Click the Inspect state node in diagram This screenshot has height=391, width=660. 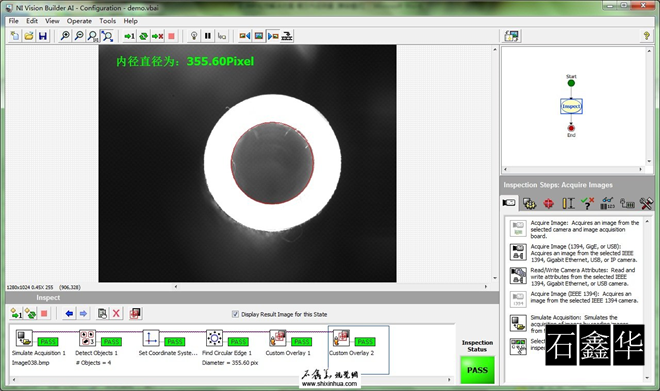(x=571, y=106)
